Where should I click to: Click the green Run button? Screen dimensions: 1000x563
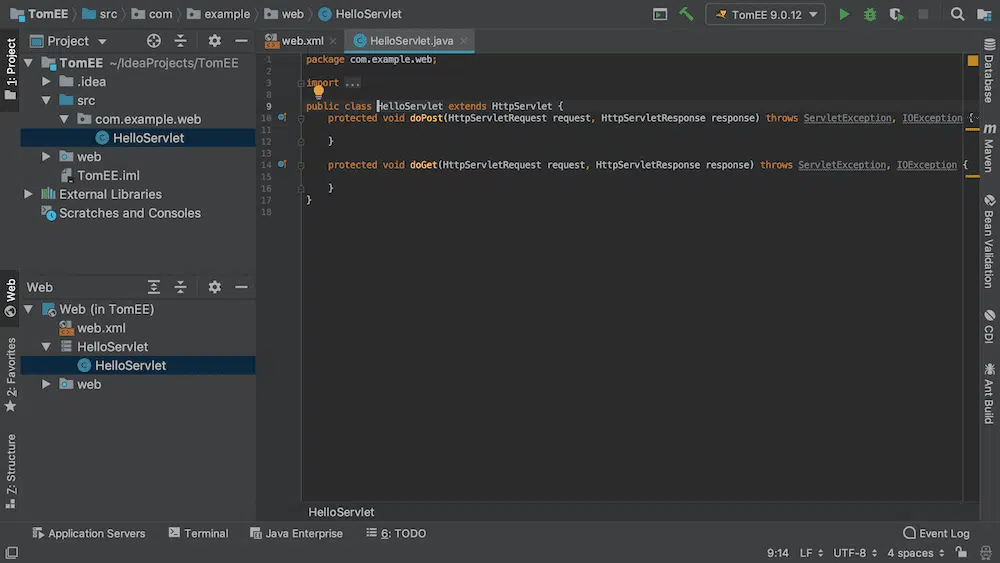tap(844, 15)
